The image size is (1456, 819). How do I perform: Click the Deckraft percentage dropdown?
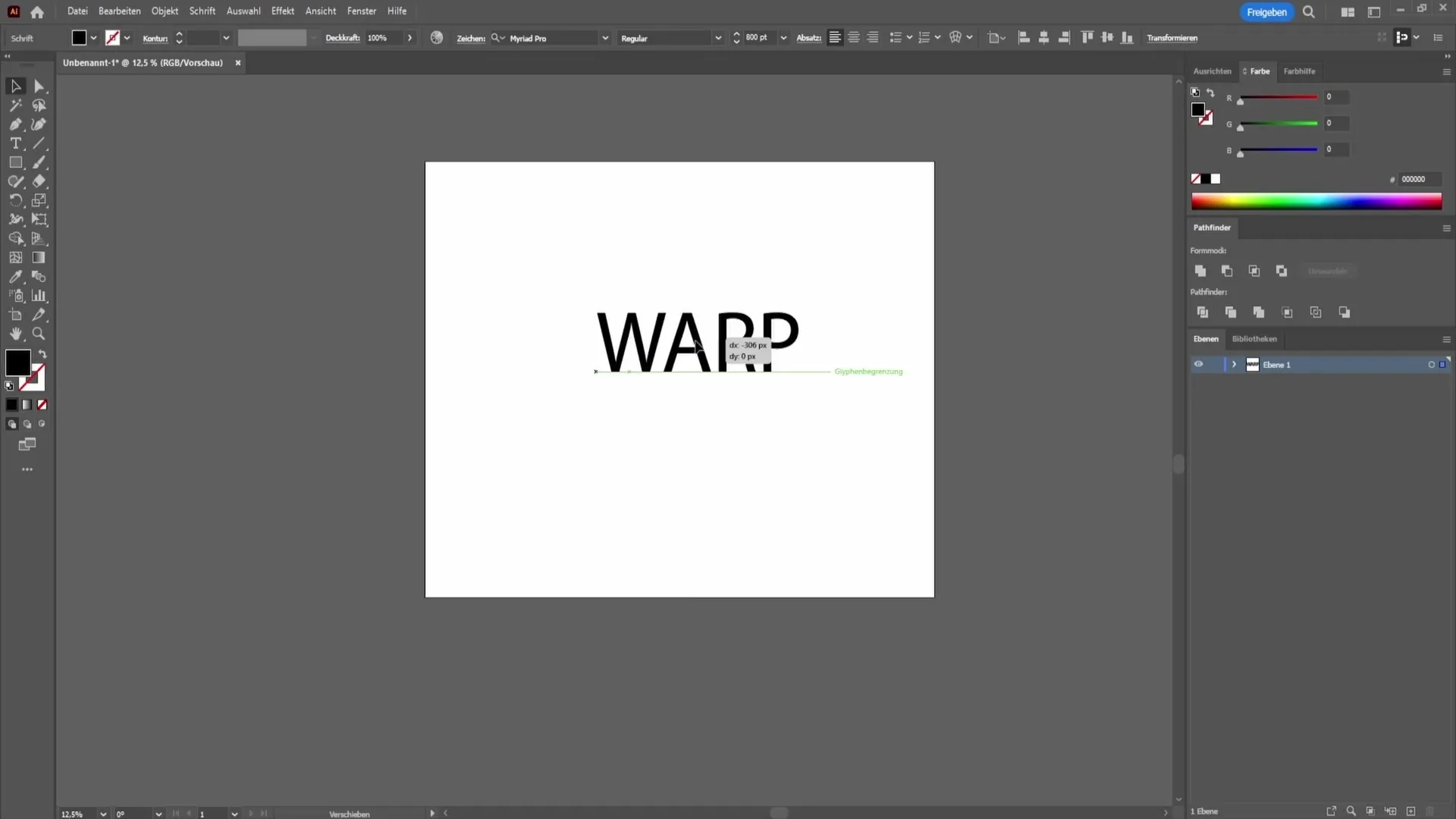[x=409, y=38]
